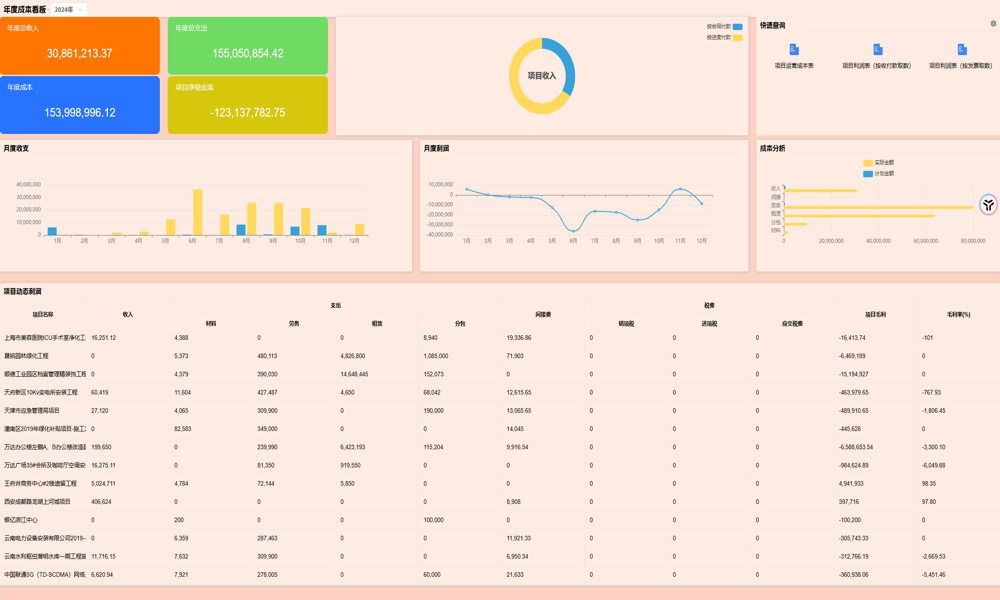Click the 毛利率(%) column header
1000x600 pixels.
958,315
